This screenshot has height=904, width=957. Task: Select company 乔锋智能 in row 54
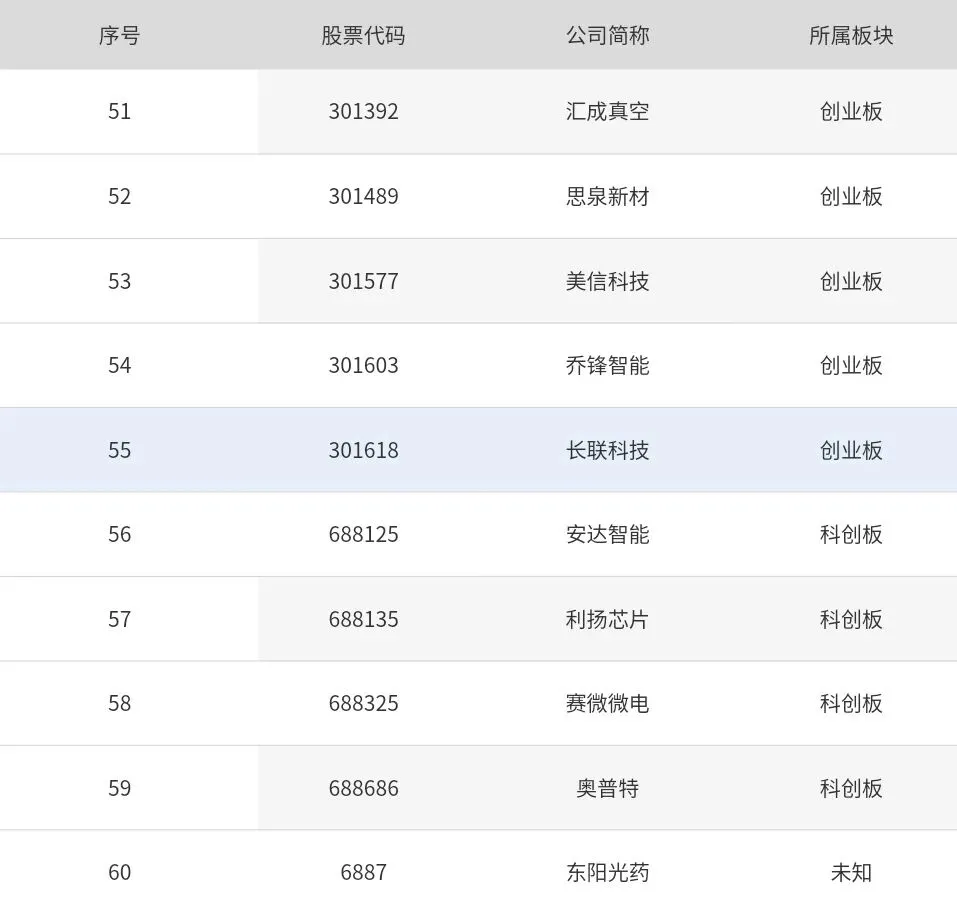coord(607,365)
